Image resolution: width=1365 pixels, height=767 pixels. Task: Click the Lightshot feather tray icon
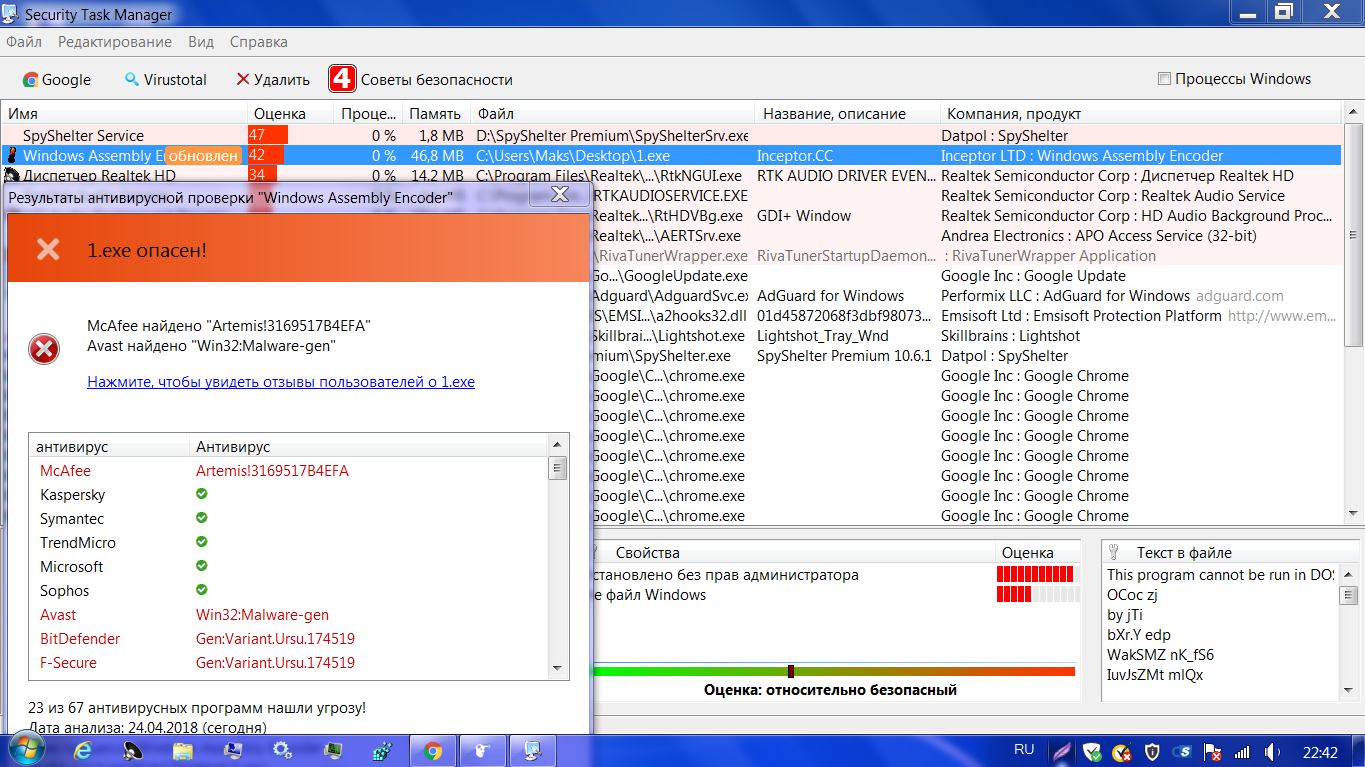click(x=1063, y=752)
